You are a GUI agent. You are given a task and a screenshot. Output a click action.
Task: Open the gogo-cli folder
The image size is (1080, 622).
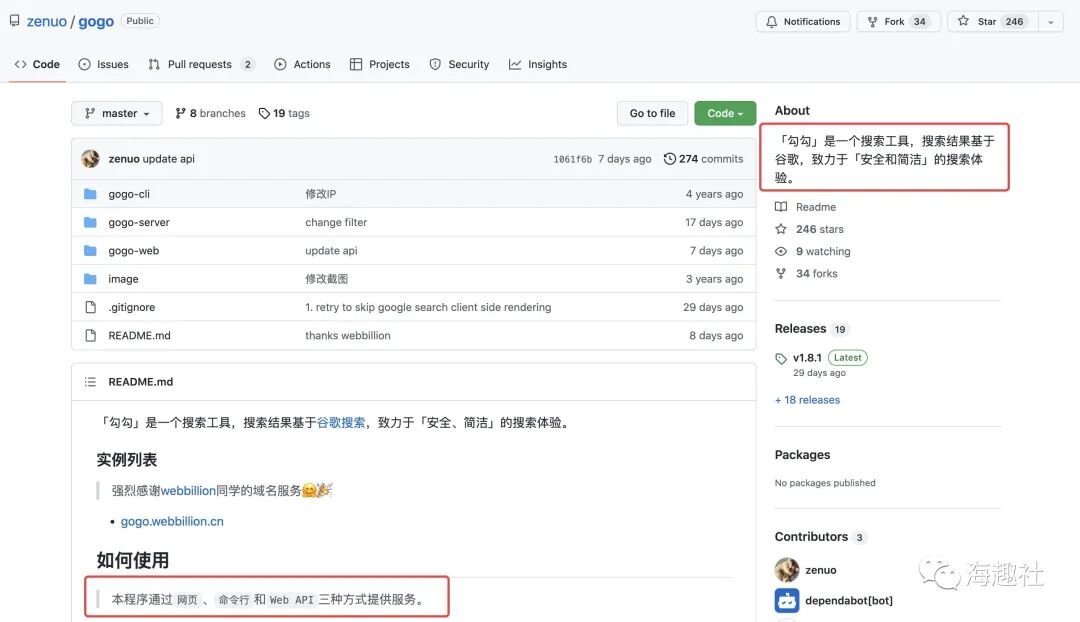coord(129,194)
